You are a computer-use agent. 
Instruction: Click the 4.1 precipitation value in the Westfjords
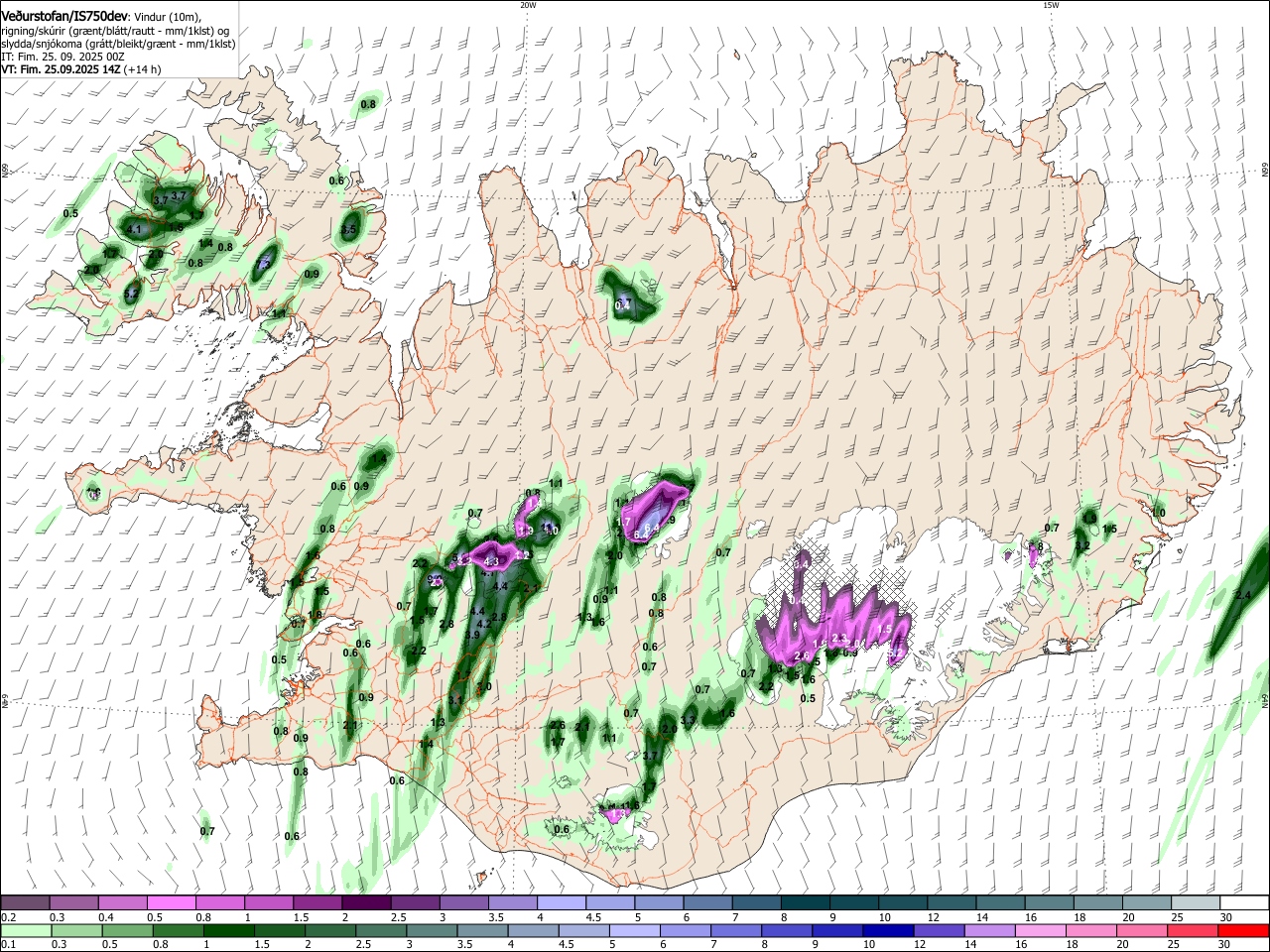135,230
